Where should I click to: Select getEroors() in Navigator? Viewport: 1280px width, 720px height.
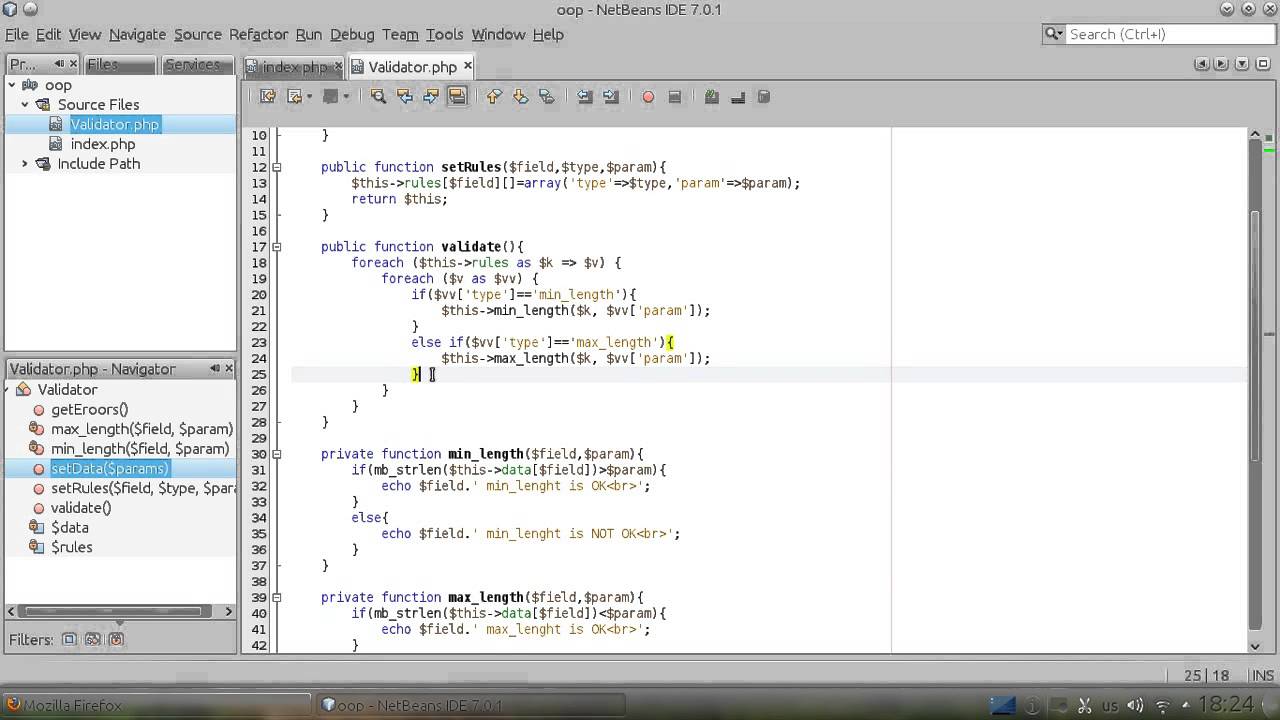click(x=89, y=409)
